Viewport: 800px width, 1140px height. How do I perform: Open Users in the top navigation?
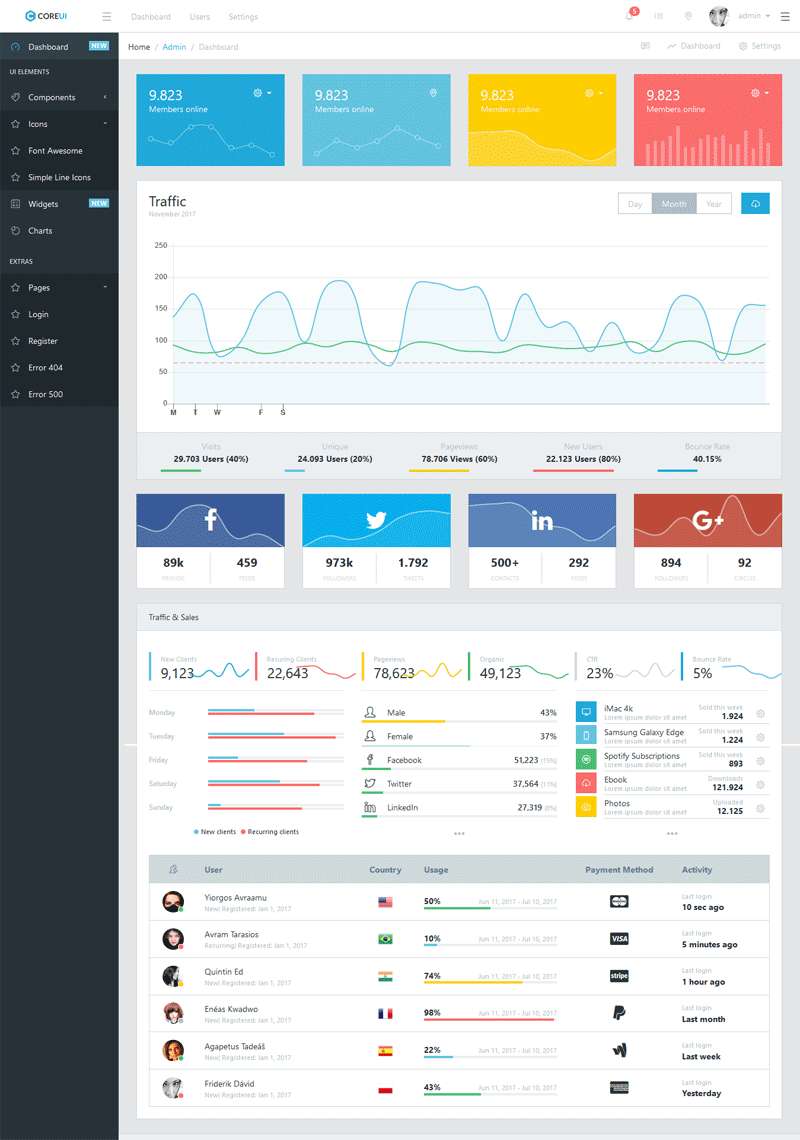pos(200,17)
